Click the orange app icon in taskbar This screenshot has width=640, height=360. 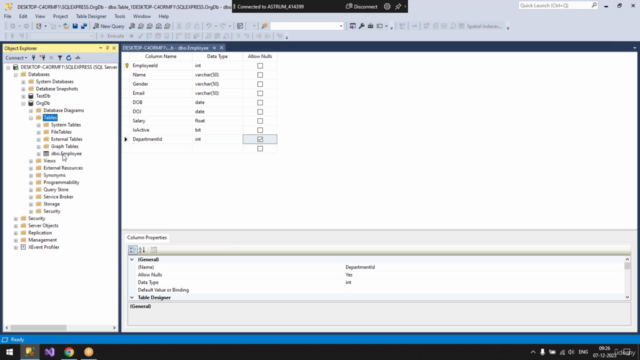[x=89, y=352]
